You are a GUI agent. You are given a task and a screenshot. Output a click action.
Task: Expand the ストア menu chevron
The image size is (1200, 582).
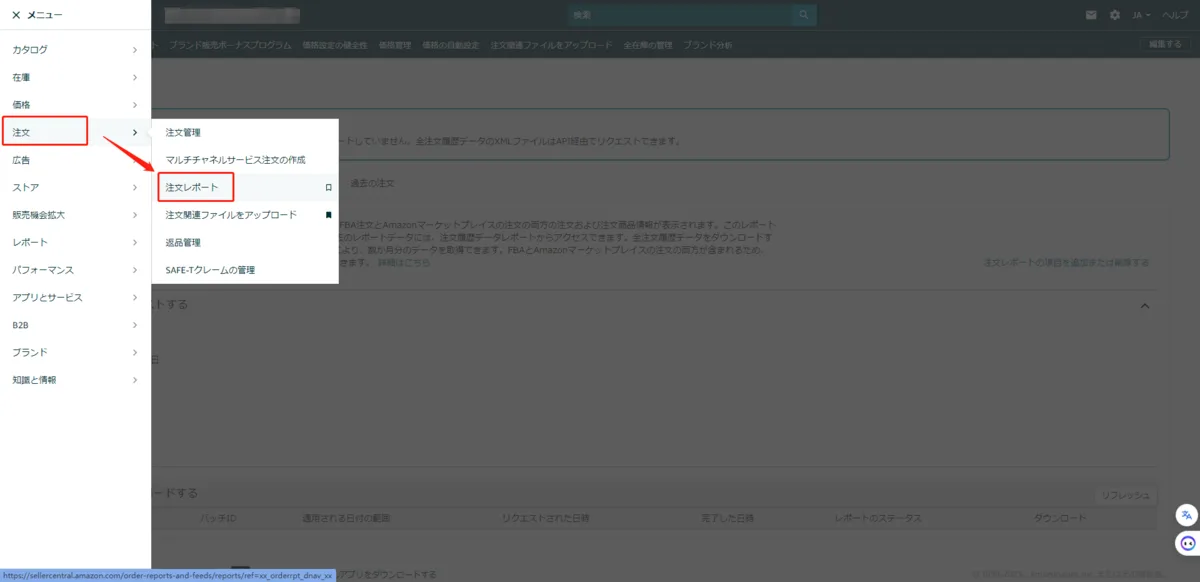click(135, 187)
